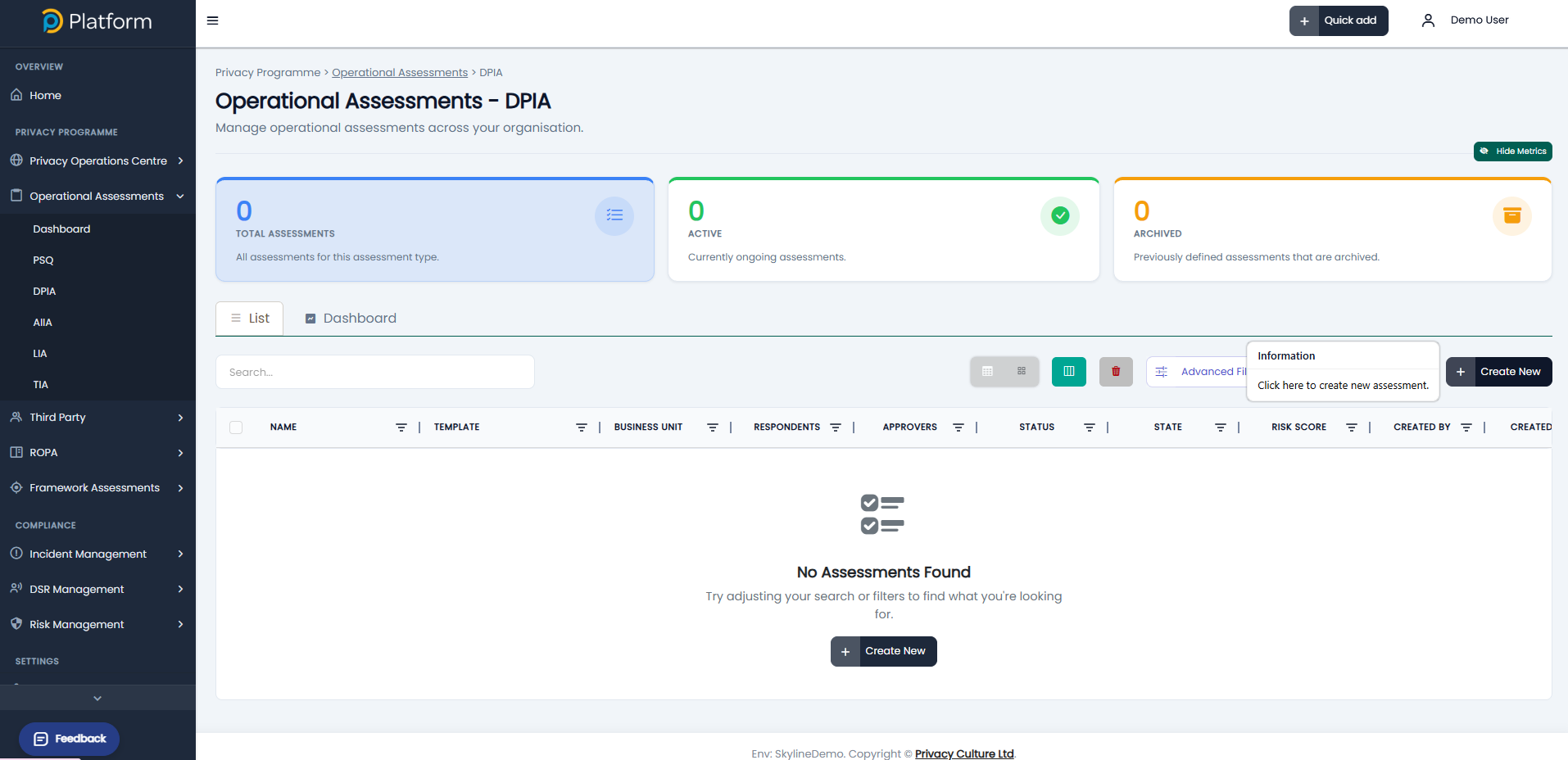Switch to grid card view icon
Viewport: 1568px width, 760px height.
[1022, 372]
